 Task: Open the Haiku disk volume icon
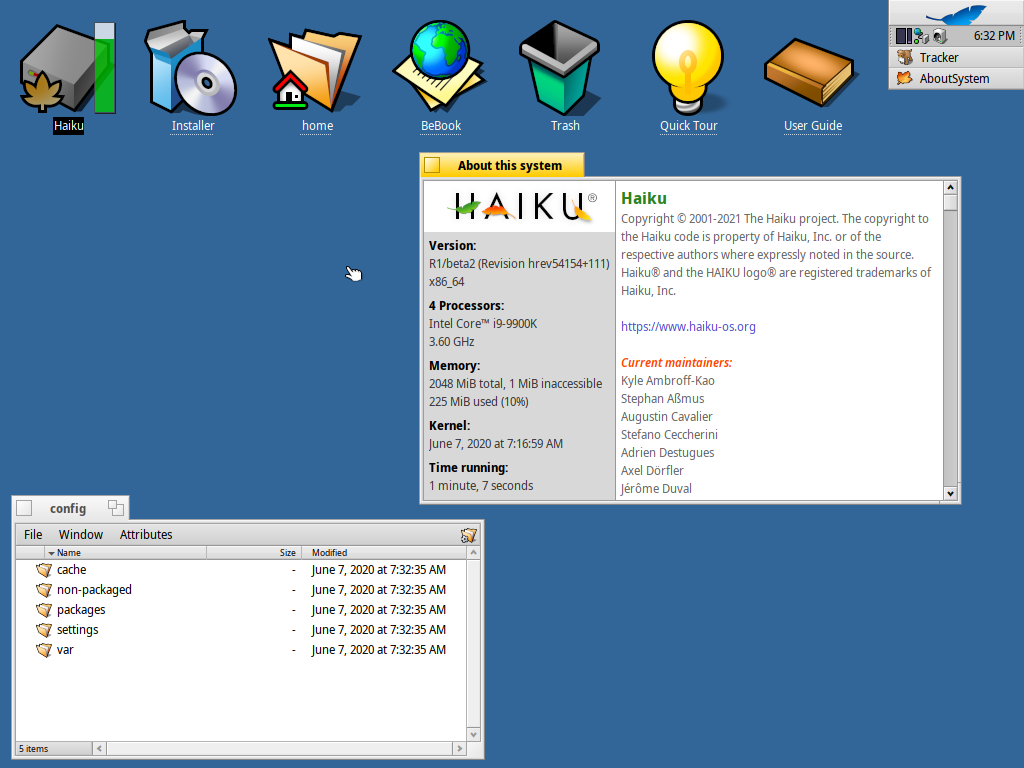69,69
